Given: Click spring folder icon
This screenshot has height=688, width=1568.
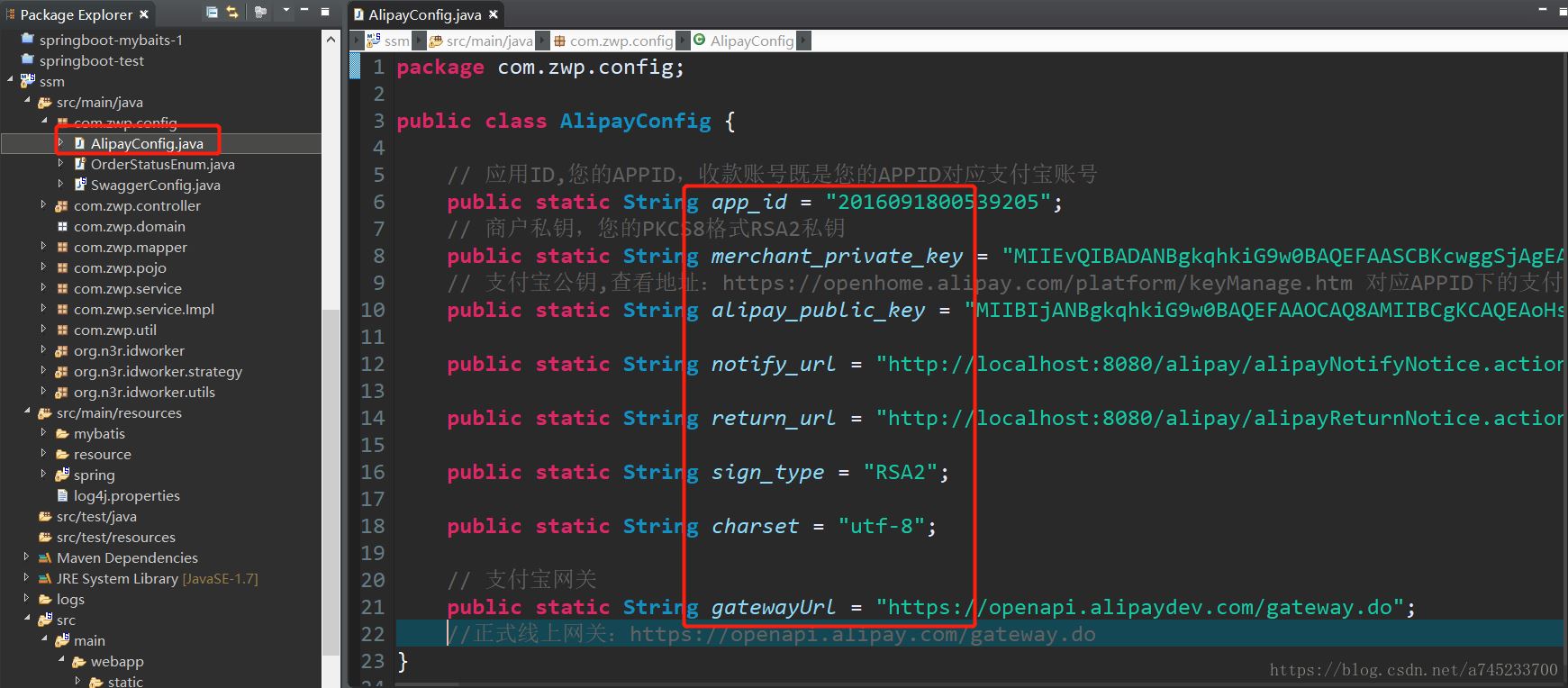Looking at the screenshot, I should [x=62, y=475].
